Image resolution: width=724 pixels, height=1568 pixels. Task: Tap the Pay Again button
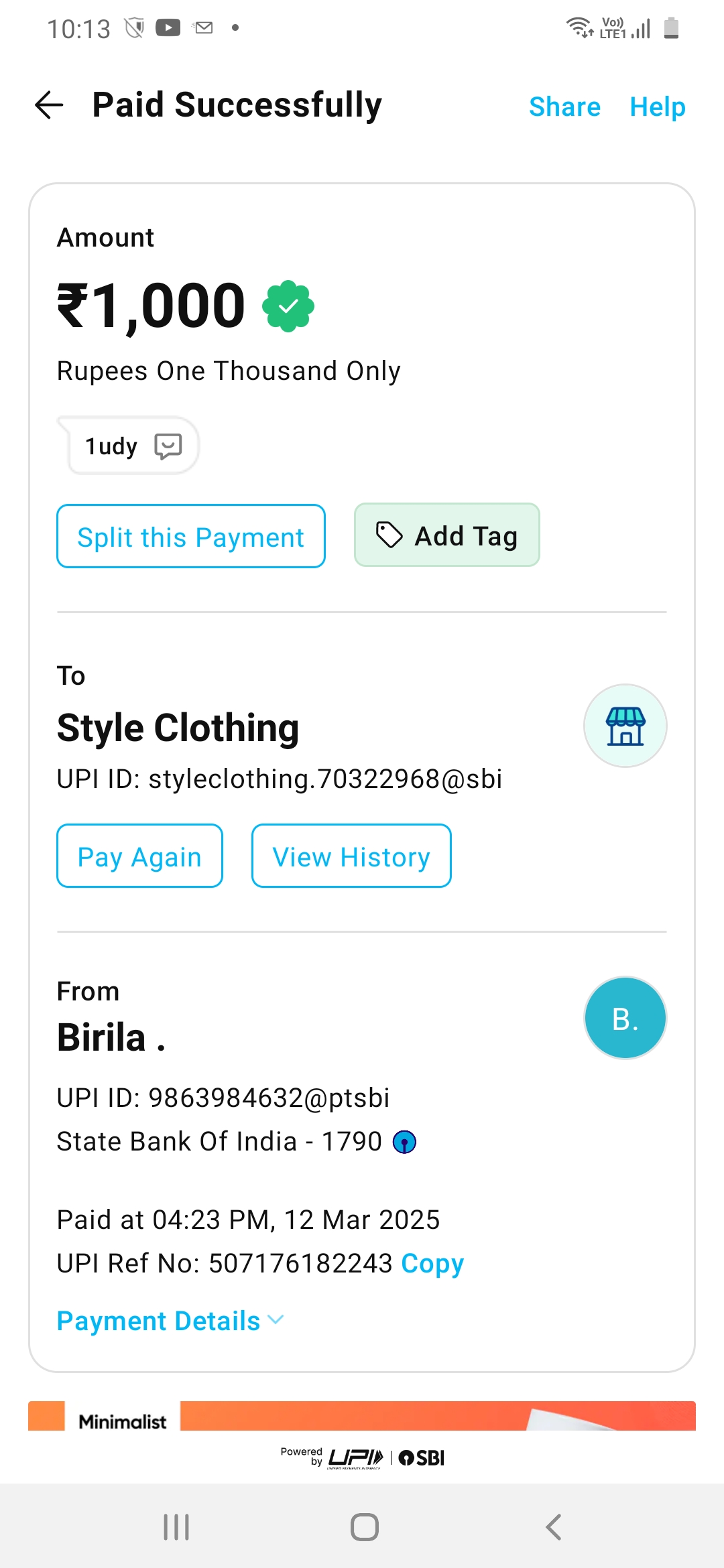click(139, 856)
